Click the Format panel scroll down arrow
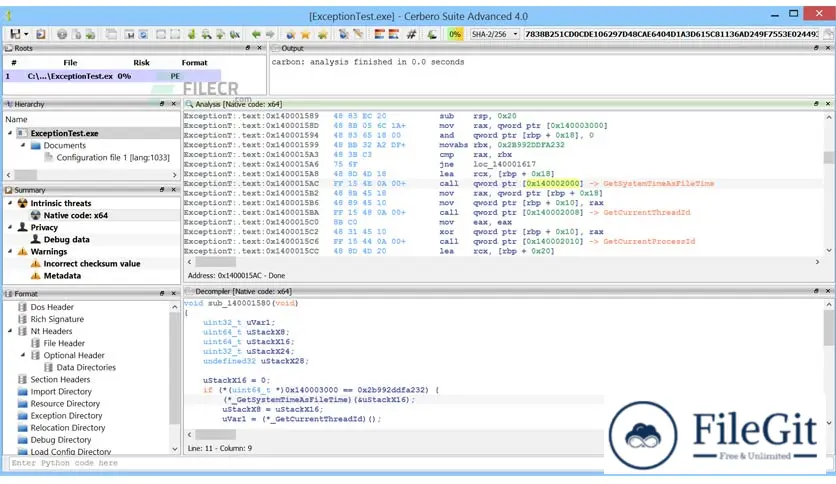This screenshot has height=484, width=836. tap(174, 449)
